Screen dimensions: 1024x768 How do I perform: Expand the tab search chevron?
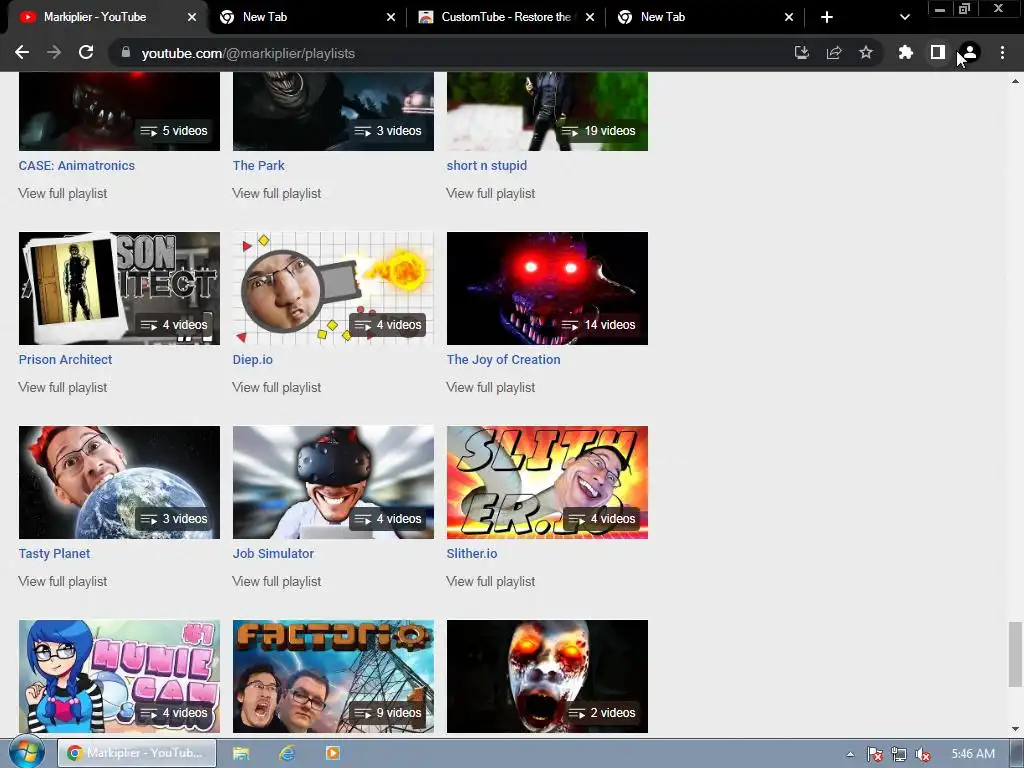(904, 17)
